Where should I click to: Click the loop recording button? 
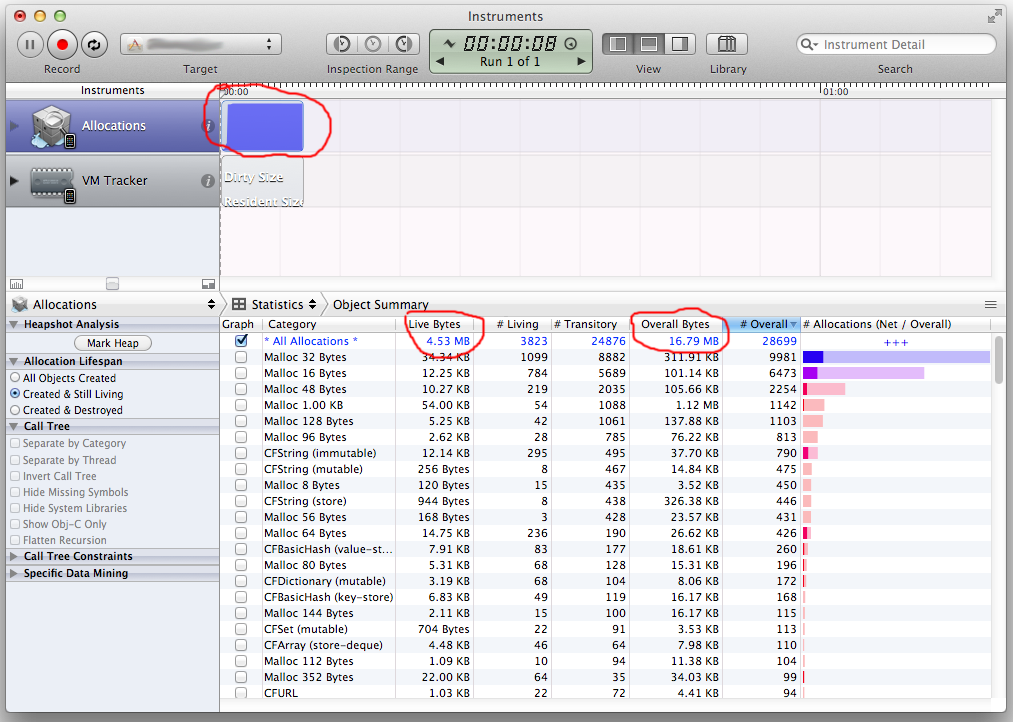click(94, 44)
